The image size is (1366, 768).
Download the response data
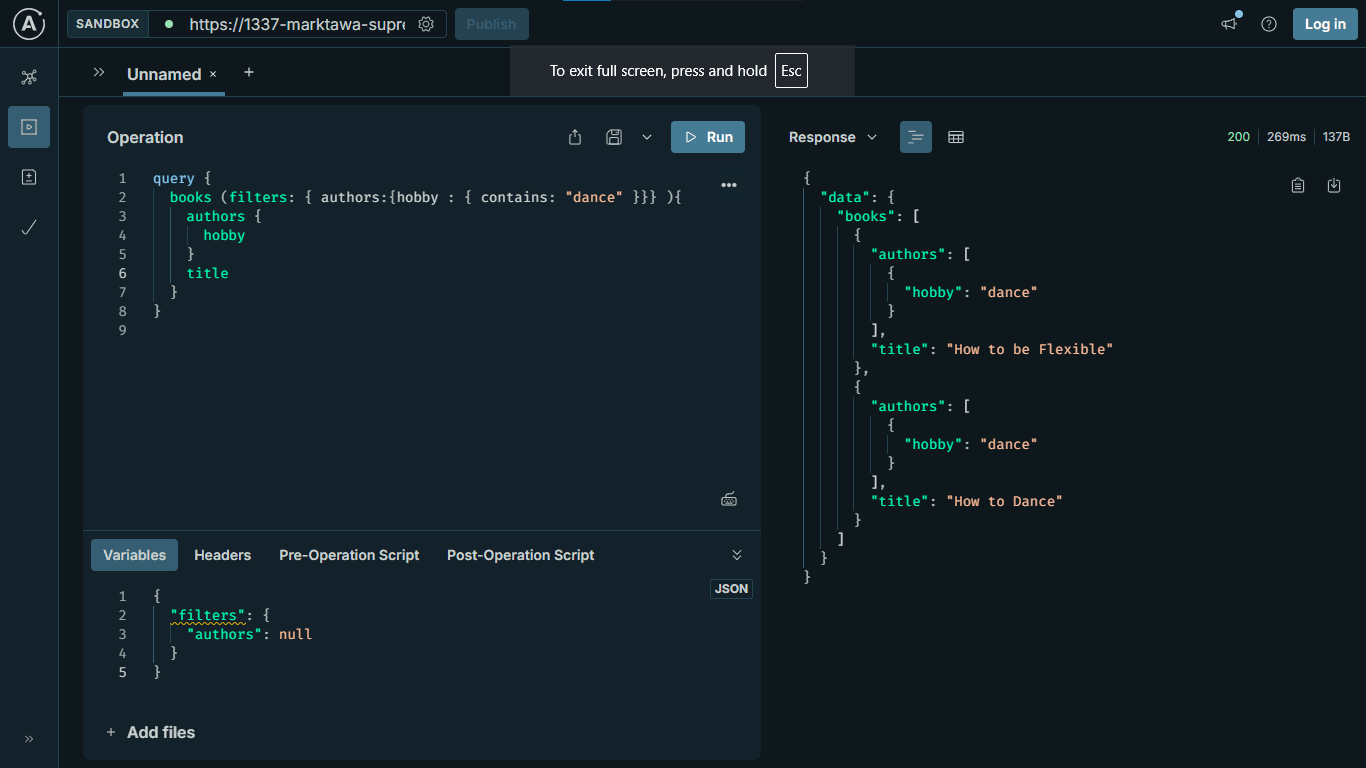click(1333, 185)
